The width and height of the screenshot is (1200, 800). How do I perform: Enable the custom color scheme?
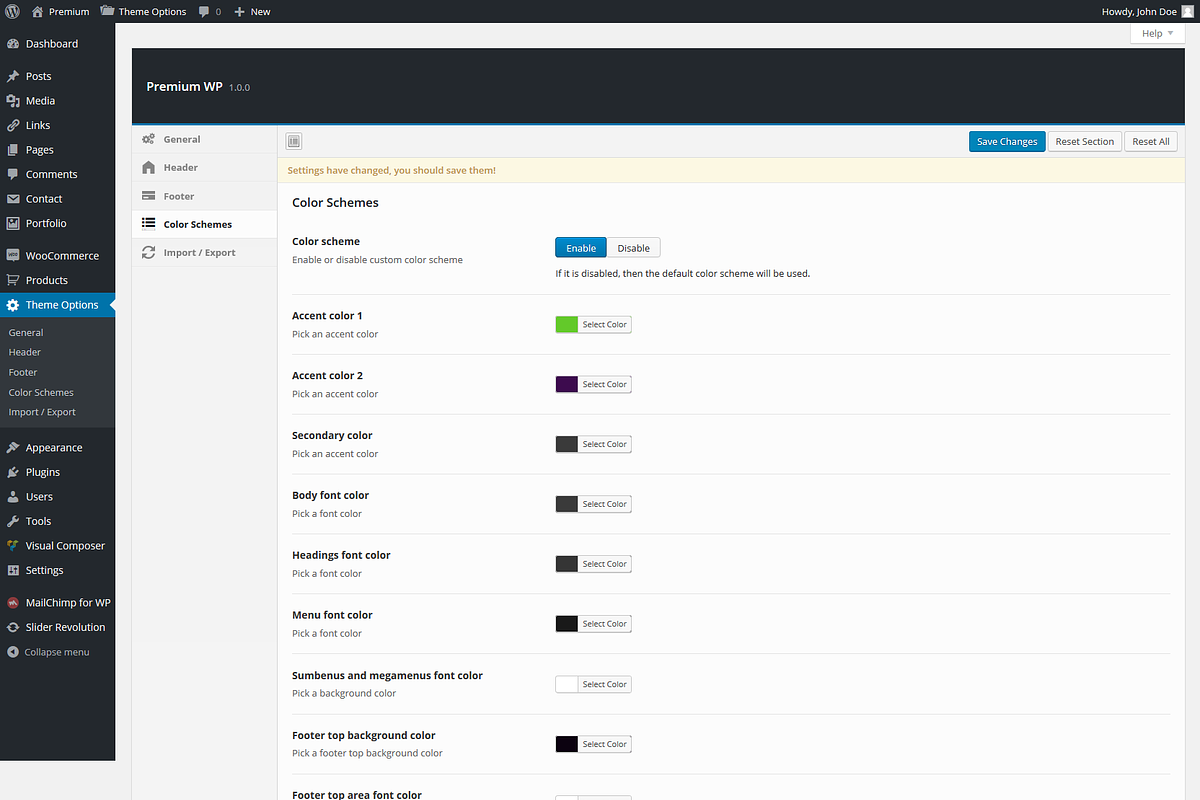coord(581,248)
